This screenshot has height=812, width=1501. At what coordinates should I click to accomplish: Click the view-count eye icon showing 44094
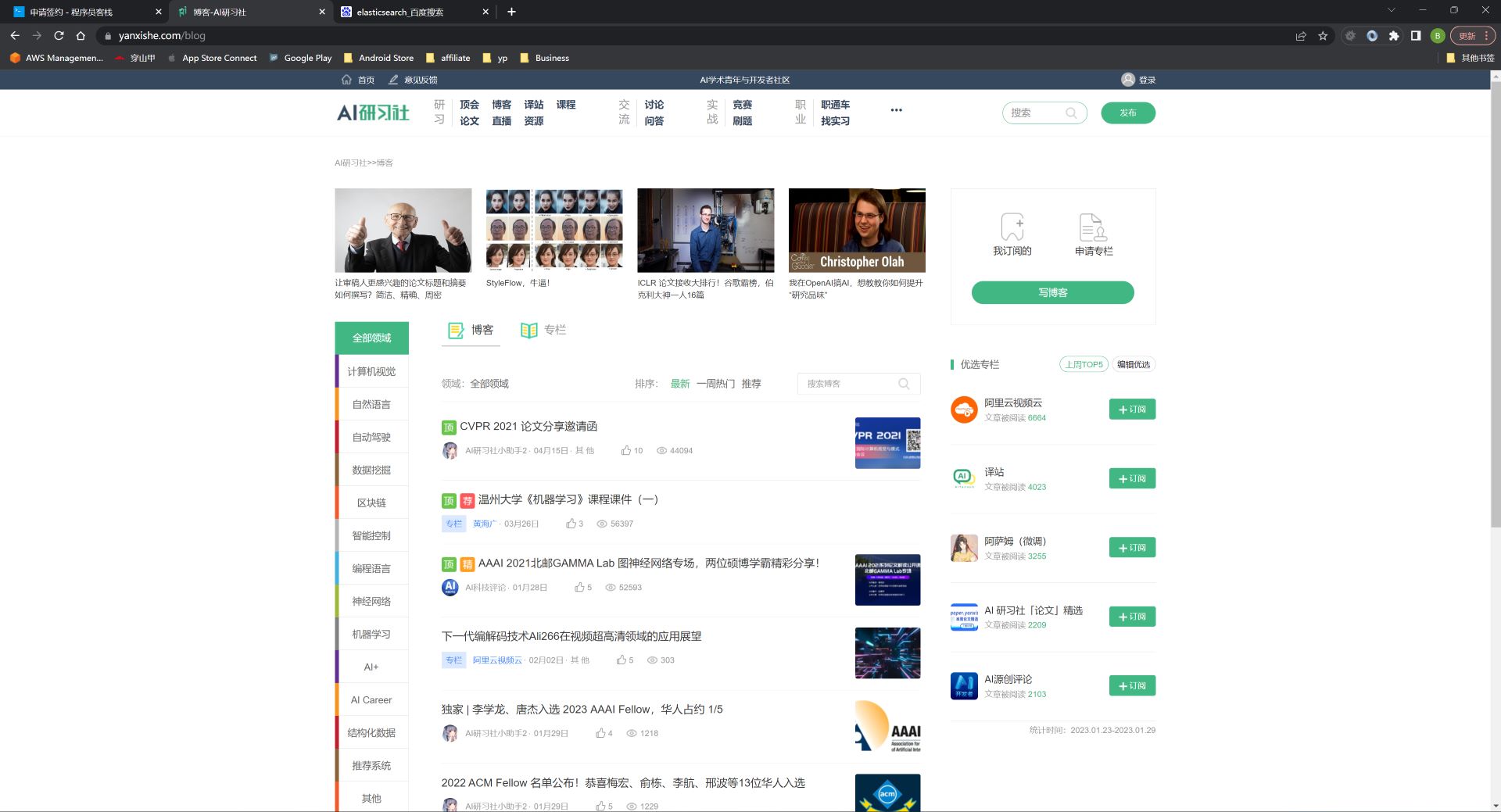tap(661, 451)
